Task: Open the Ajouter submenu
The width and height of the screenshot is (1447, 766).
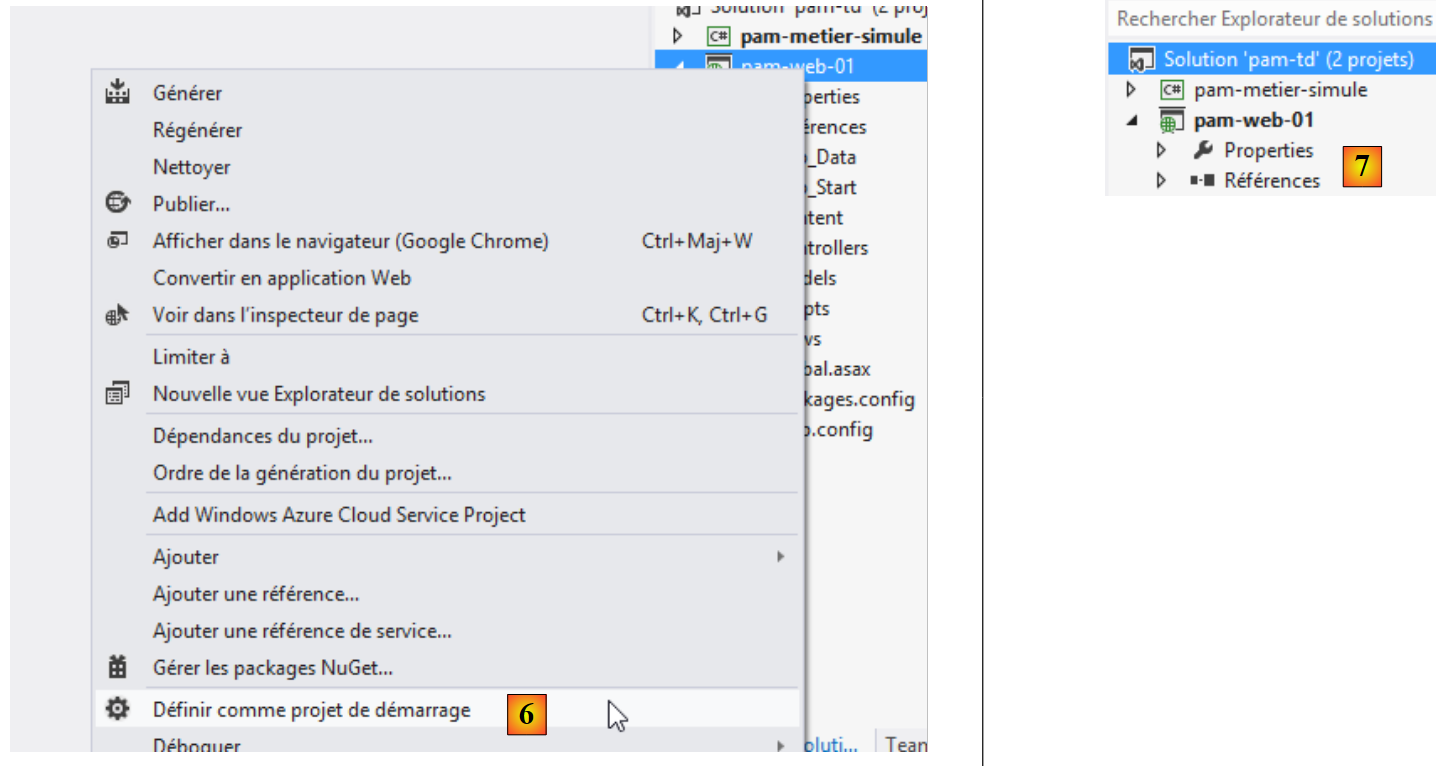Action: coord(185,556)
